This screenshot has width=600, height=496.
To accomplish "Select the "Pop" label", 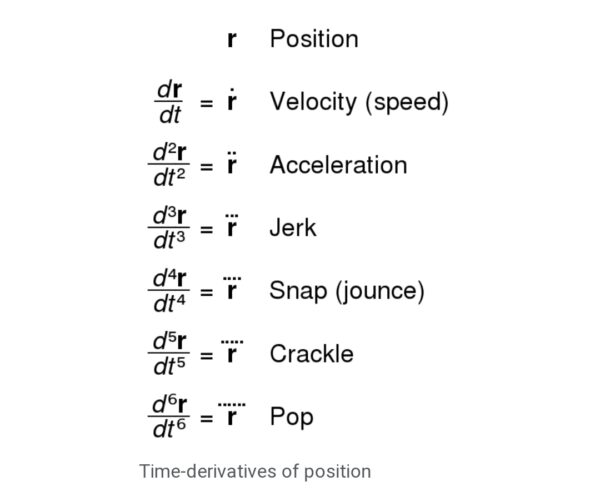I will pyautogui.click(x=291, y=416).
